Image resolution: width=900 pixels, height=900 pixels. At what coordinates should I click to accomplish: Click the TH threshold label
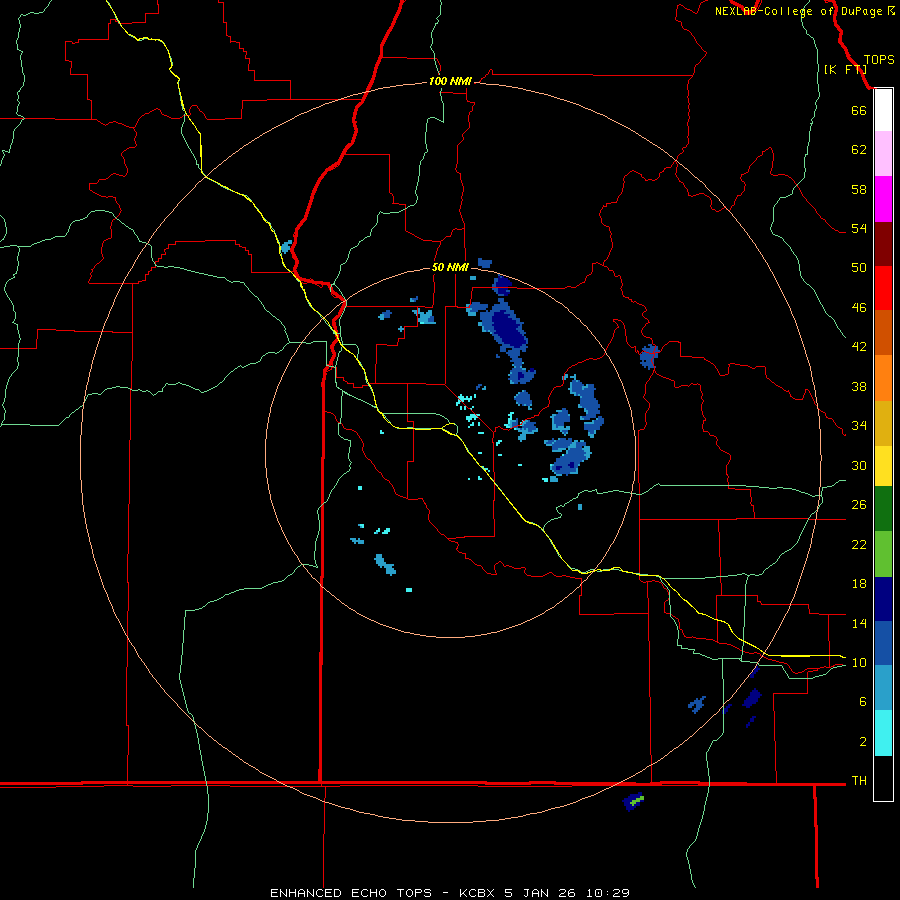pos(859,781)
